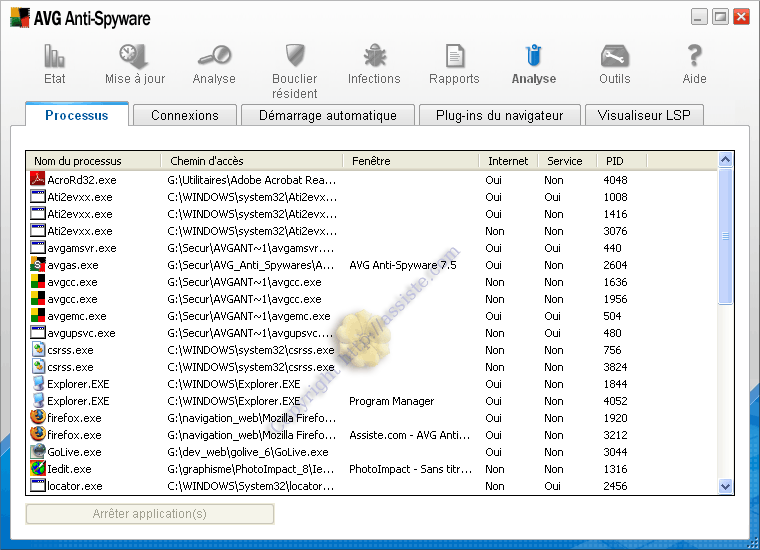Screen dimensions: 760x550
Task: Open the Aide question mark icon
Action: (695, 55)
